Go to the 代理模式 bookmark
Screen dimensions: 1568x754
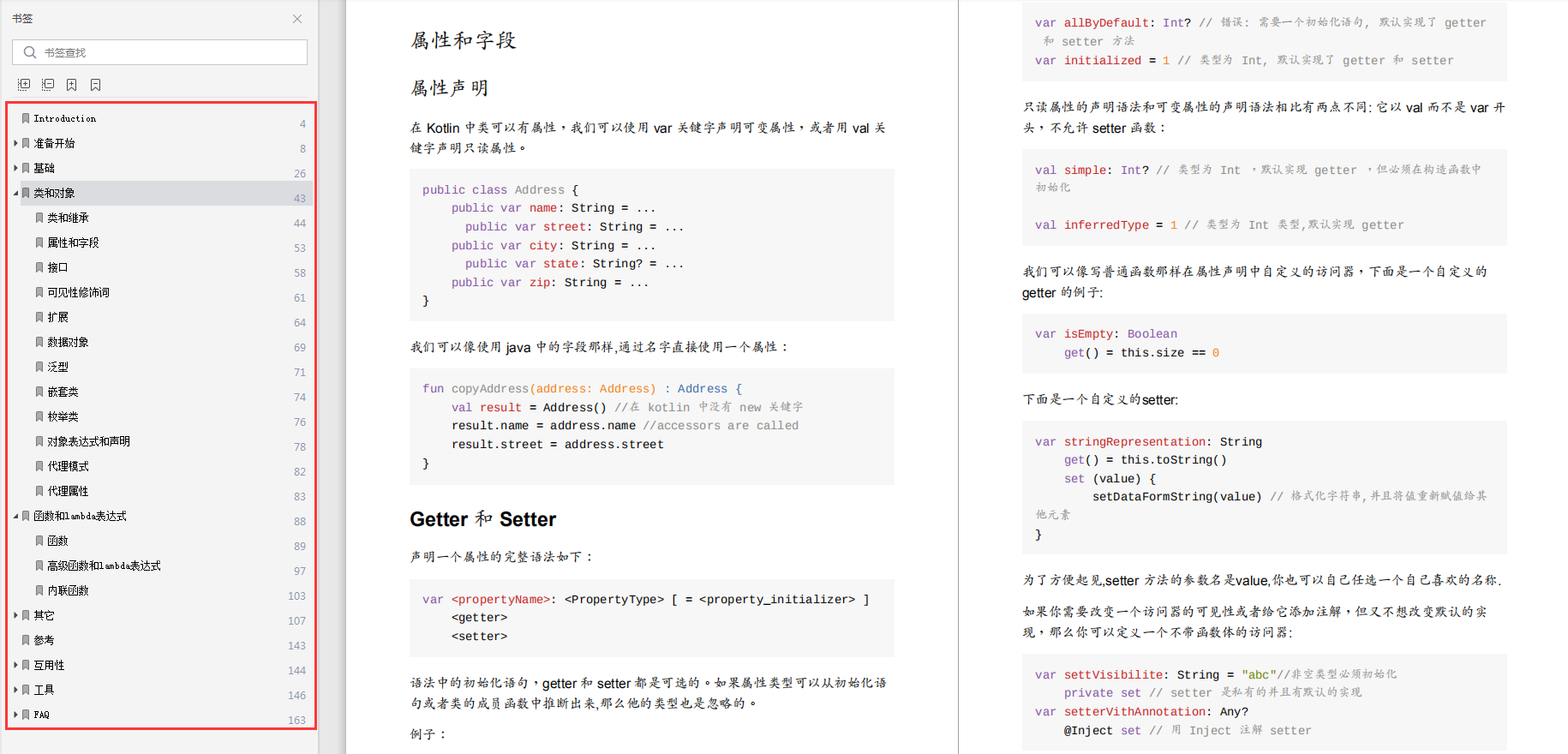(69, 466)
